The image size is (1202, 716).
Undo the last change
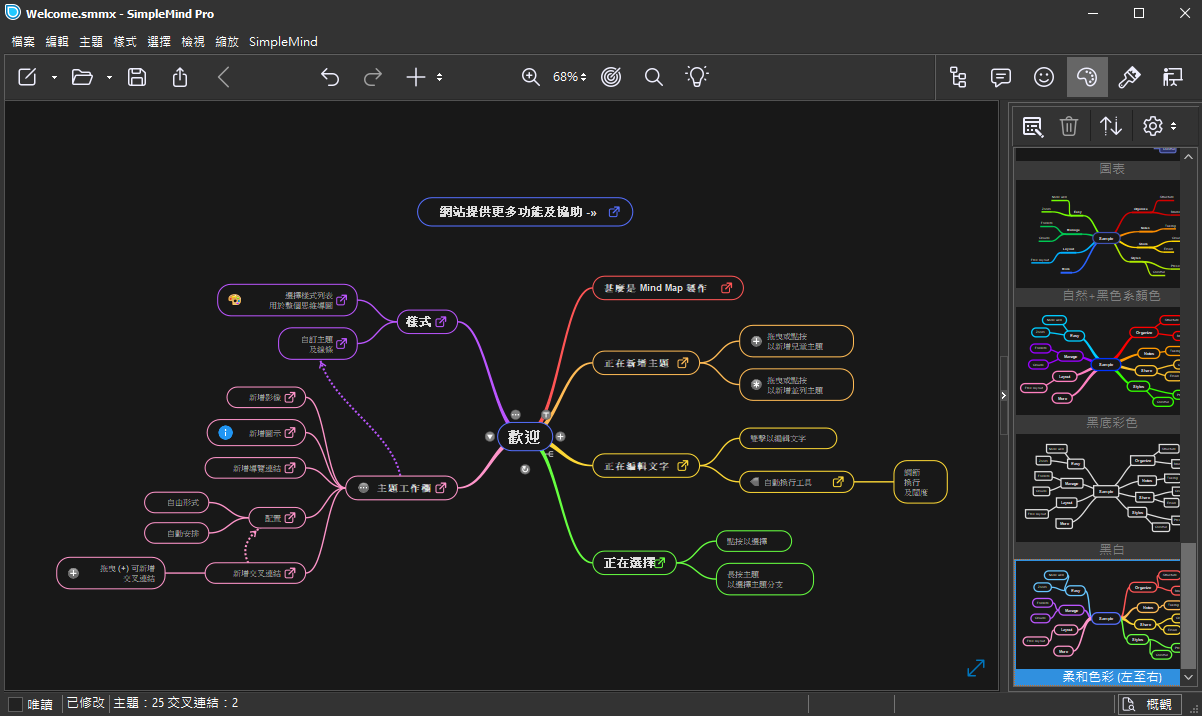click(x=330, y=77)
